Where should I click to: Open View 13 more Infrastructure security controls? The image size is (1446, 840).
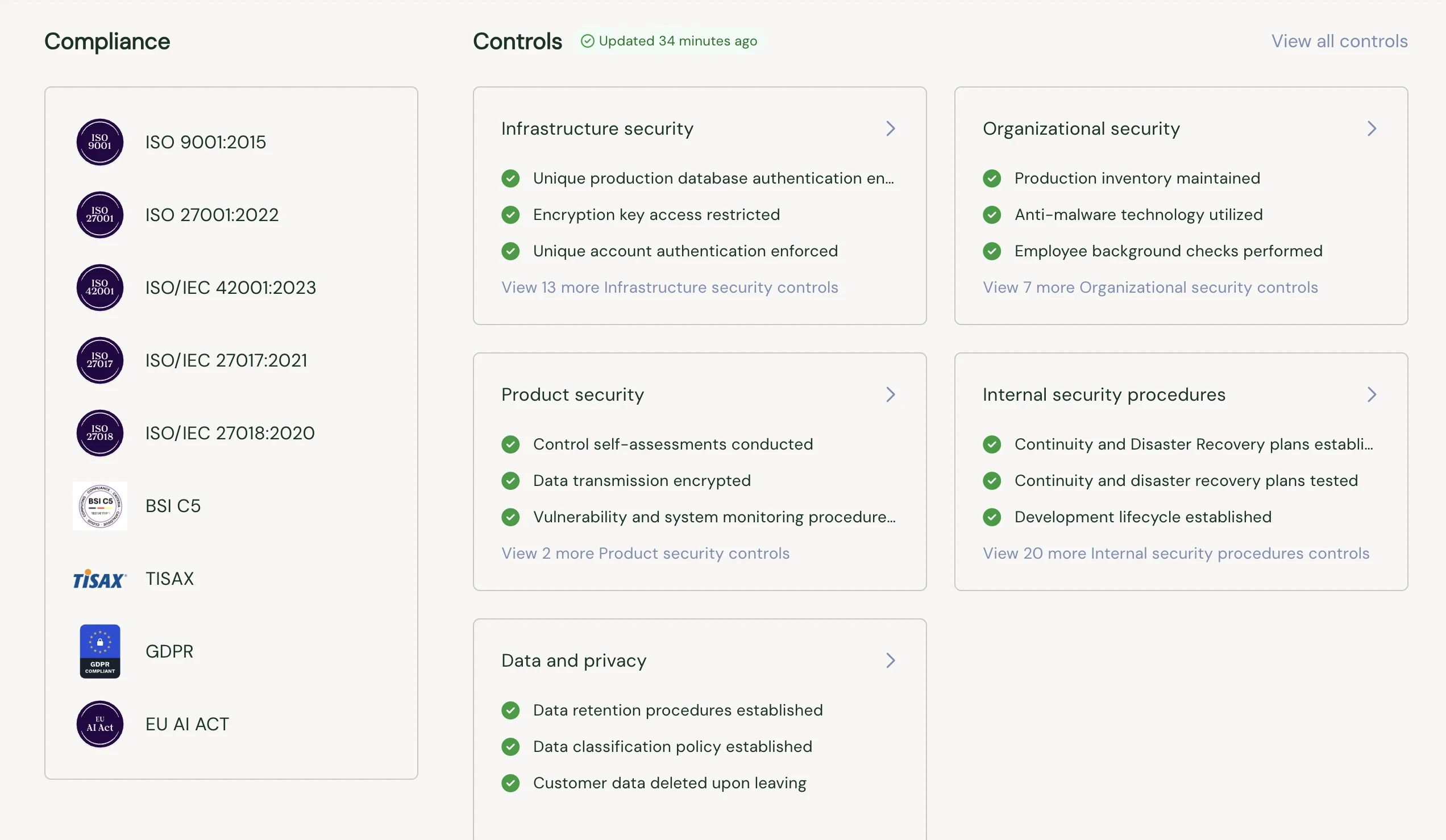pos(669,288)
